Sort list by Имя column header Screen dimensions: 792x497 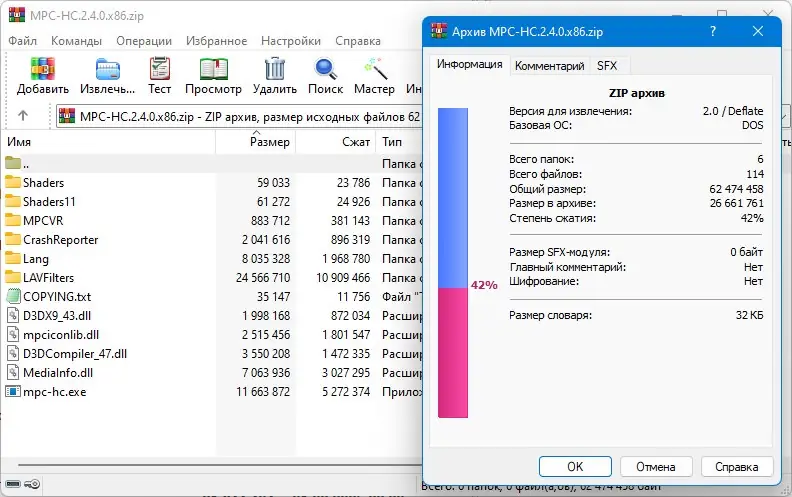click(x=109, y=142)
